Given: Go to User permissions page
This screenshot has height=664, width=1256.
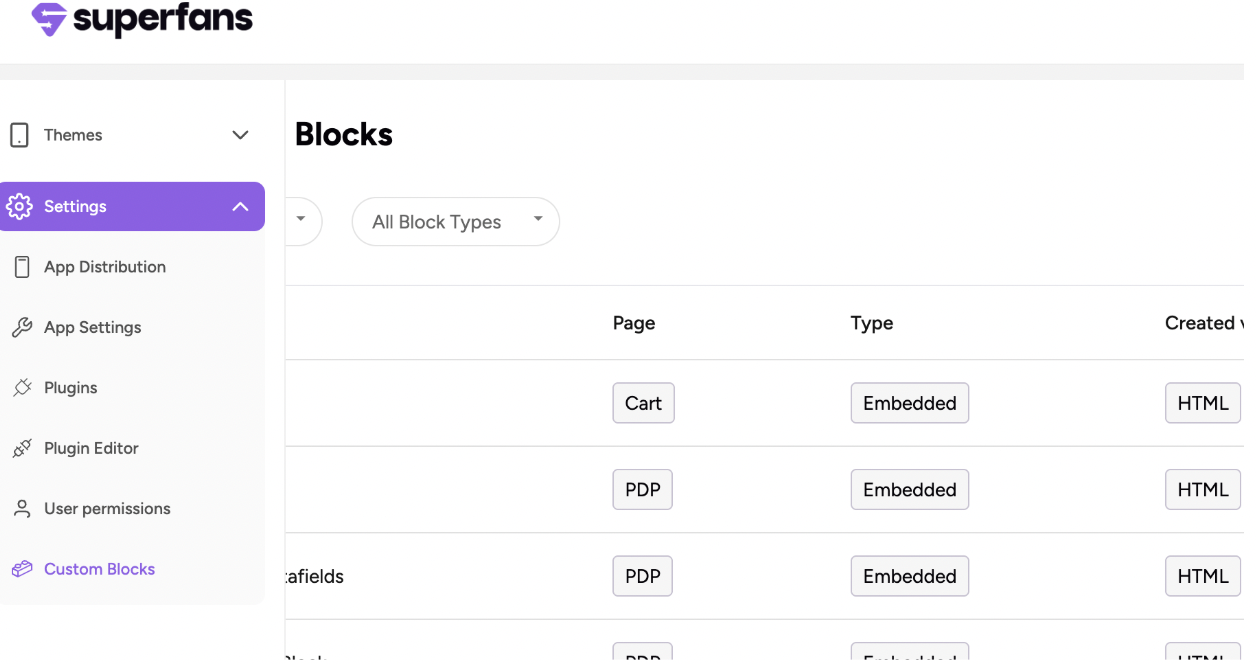Looking at the screenshot, I should (x=107, y=509).
